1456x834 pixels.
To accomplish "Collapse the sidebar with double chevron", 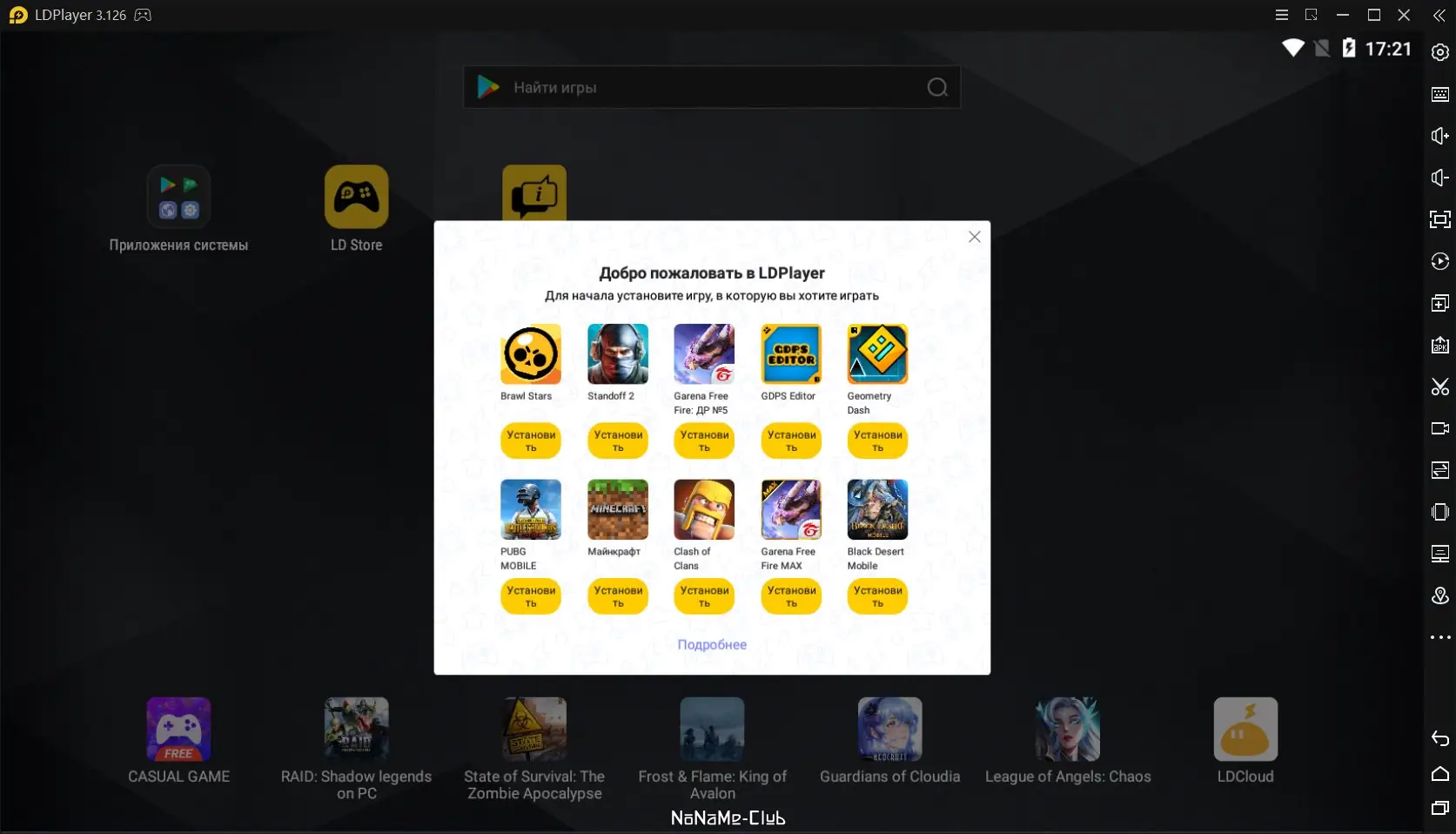I will [1439, 16].
